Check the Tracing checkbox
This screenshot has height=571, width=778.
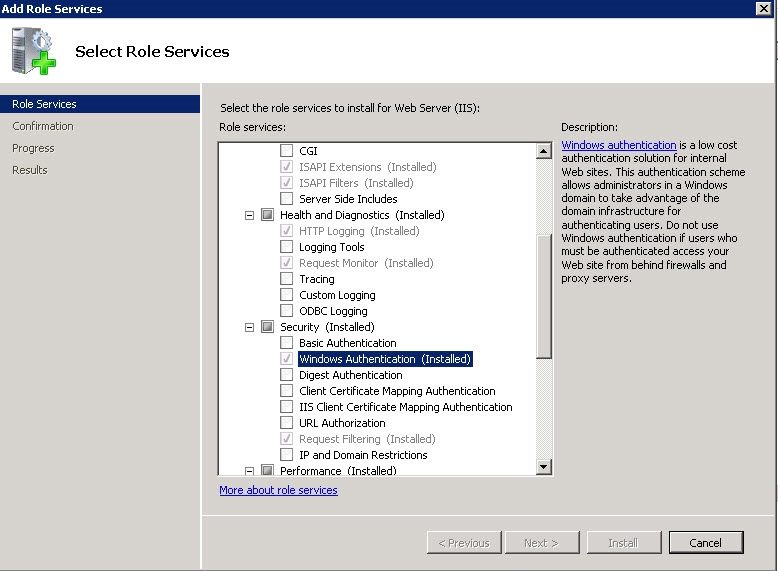pos(287,279)
